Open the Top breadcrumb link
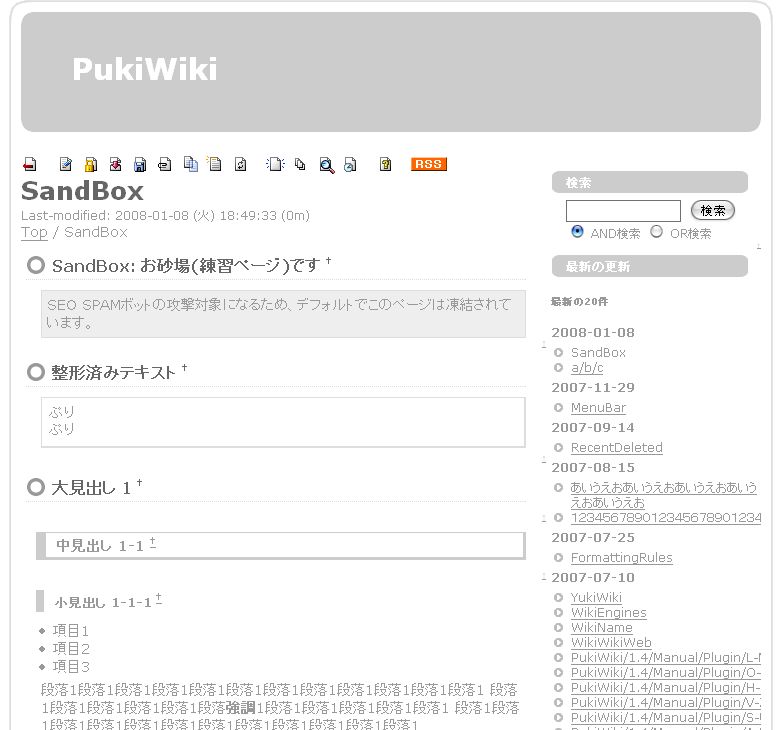This screenshot has width=782, height=730. click(34, 232)
